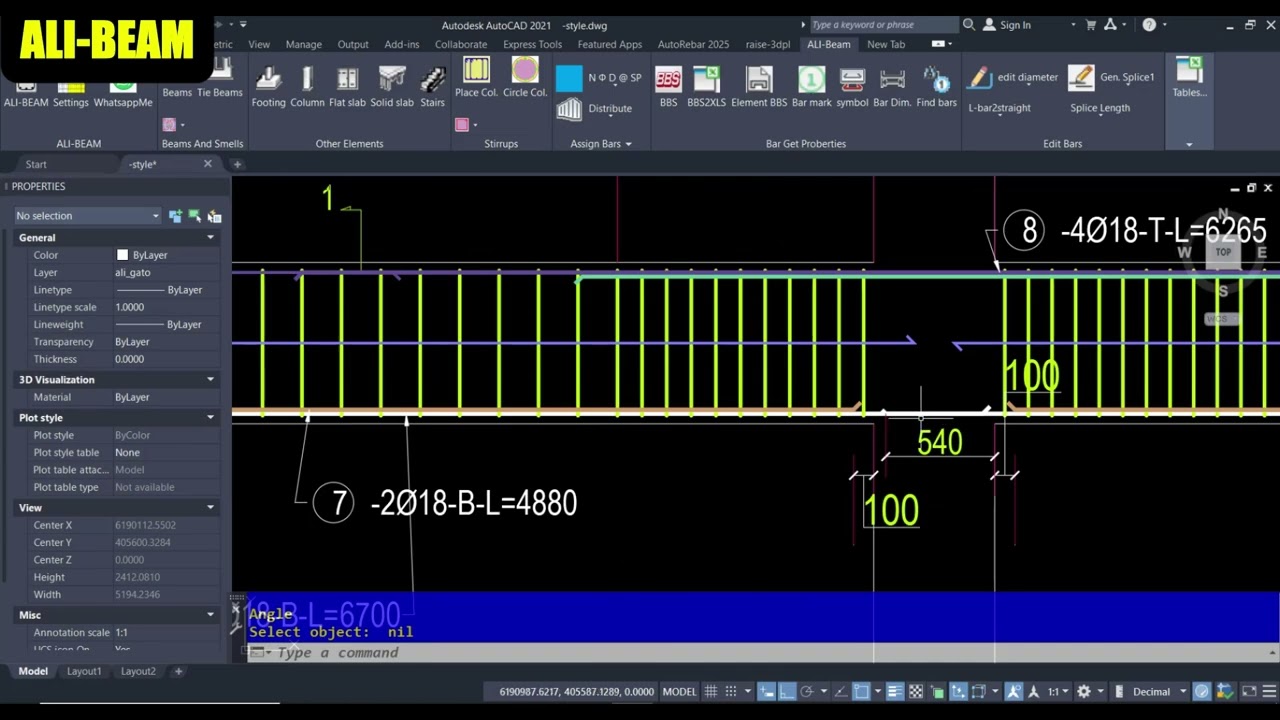Screen dimensions: 1280x720
Task: Open Element BBS
Action: (x=759, y=85)
